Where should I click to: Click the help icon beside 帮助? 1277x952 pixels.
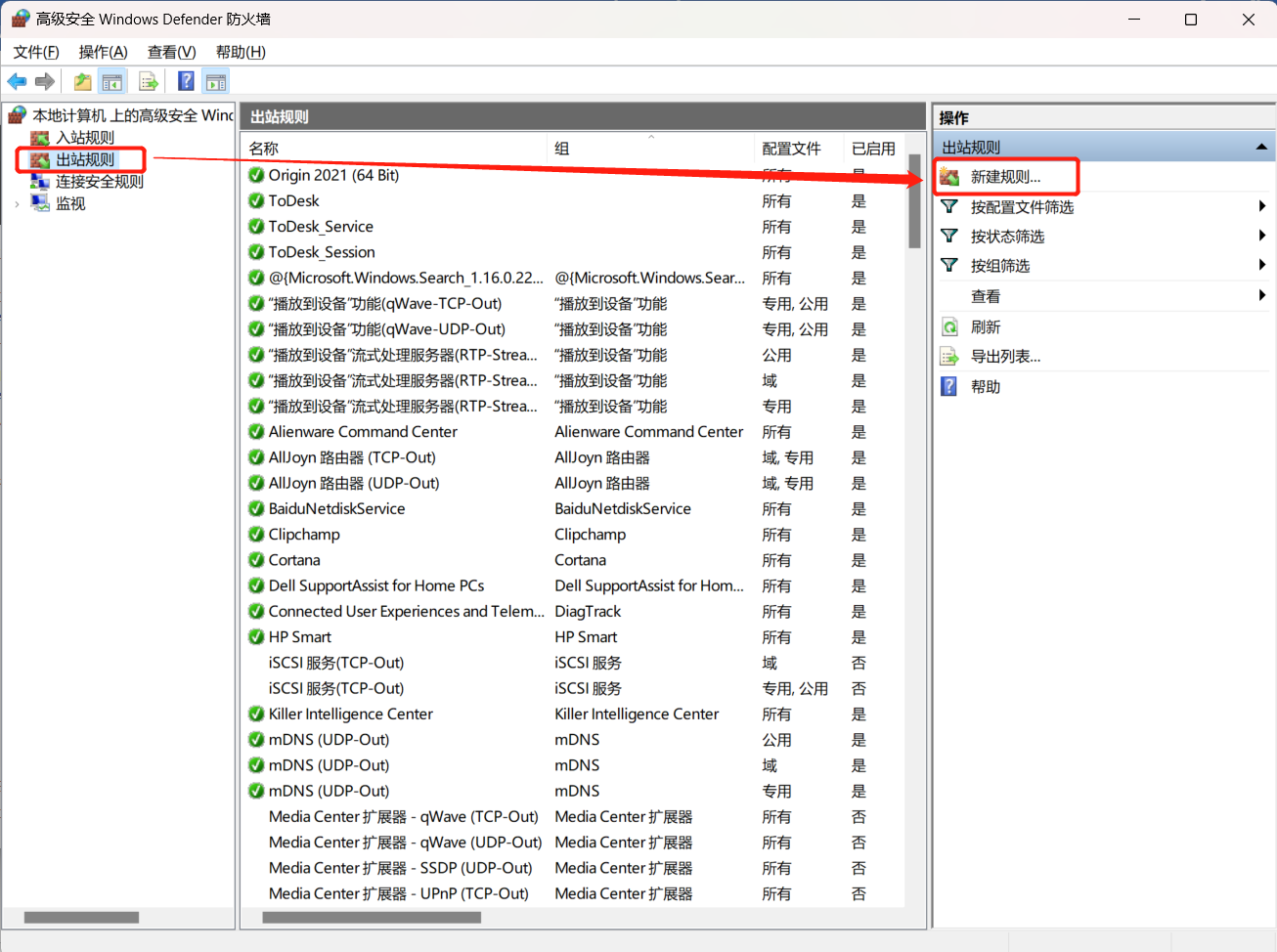click(x=949, y=386)
